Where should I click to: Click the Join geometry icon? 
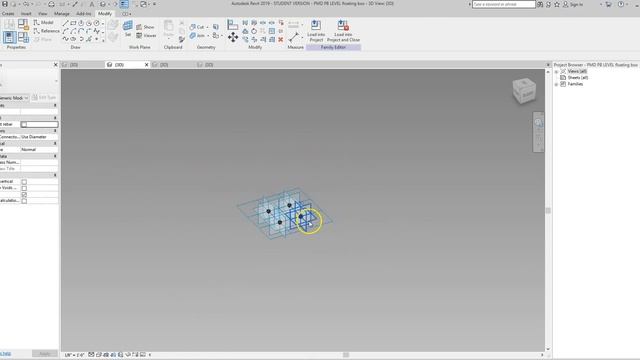(193, 36)
